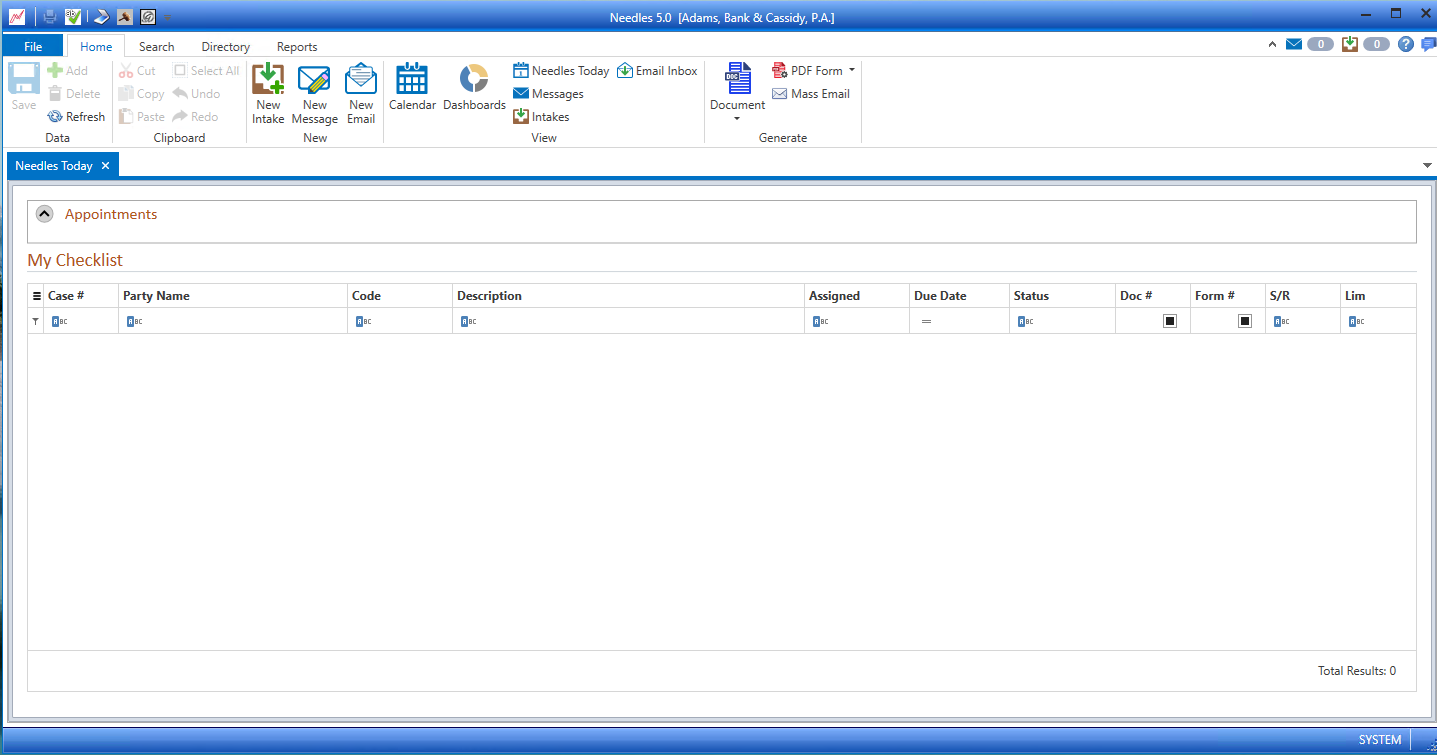Viewport: 1437px width, 755px height.
Task: Show the Needles Today view
Action: (561, 70)
